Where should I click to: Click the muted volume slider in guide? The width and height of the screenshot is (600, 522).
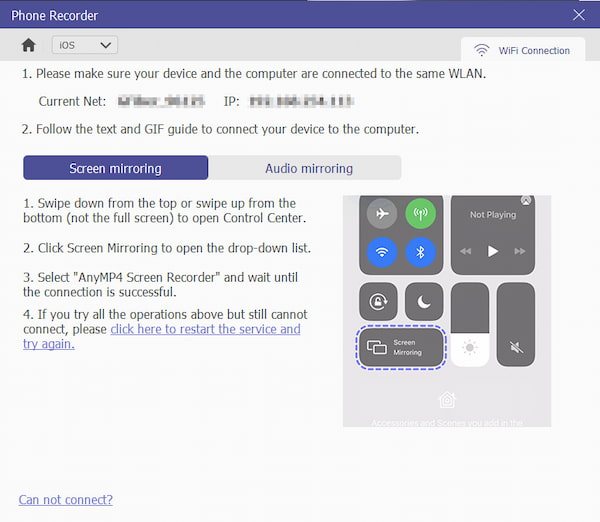click(x=516, y=325)
